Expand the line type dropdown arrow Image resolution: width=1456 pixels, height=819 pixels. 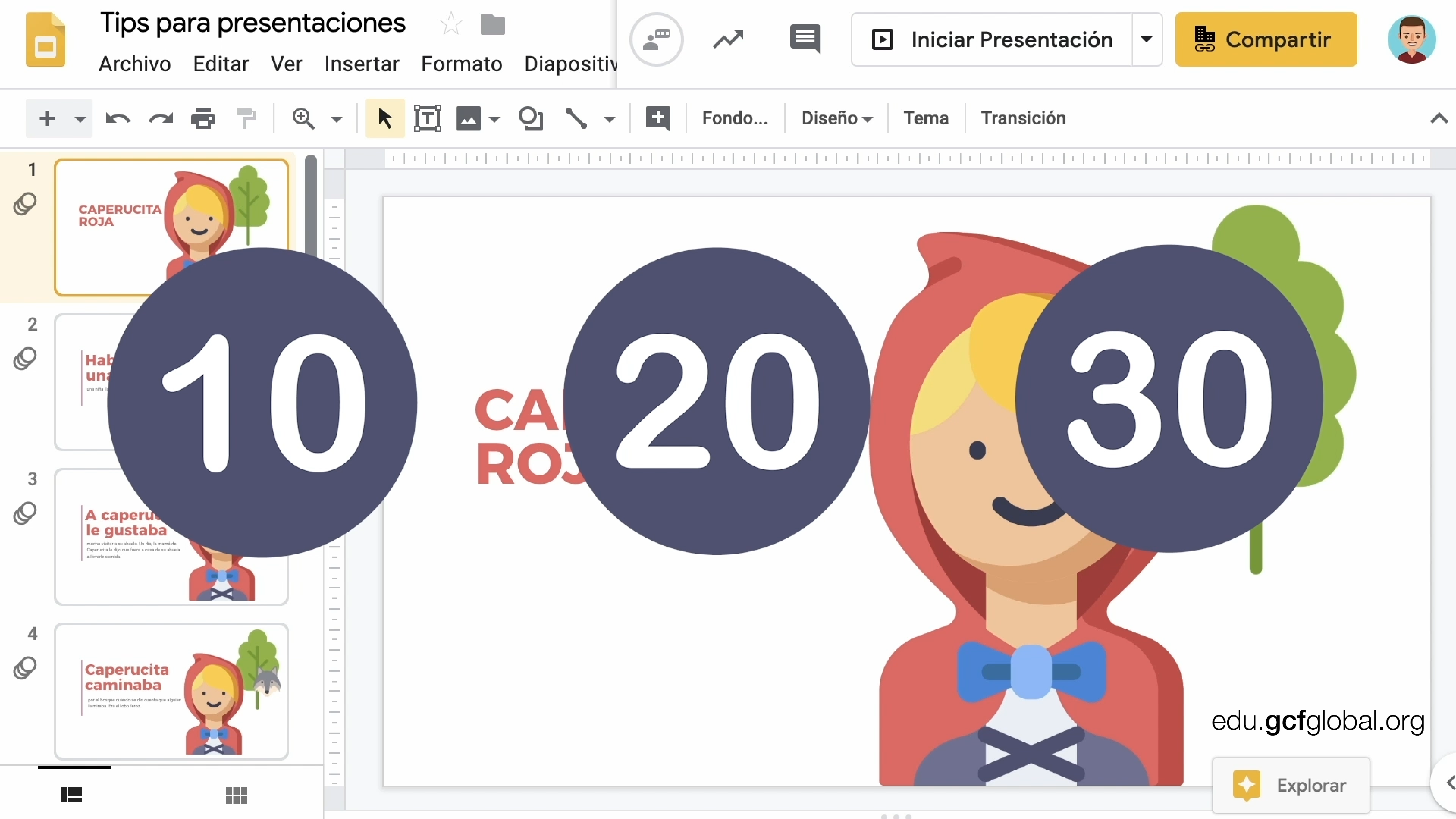pyautogui.click(x=609, y=119)
